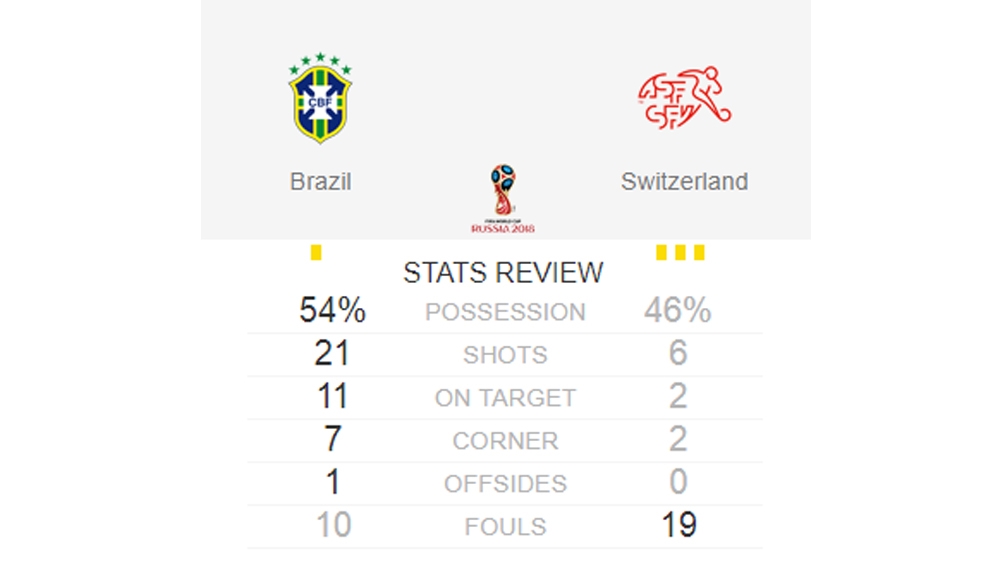Click the Switzerland SFV federation logo
1000x562 pixels.
pos(684,99)
